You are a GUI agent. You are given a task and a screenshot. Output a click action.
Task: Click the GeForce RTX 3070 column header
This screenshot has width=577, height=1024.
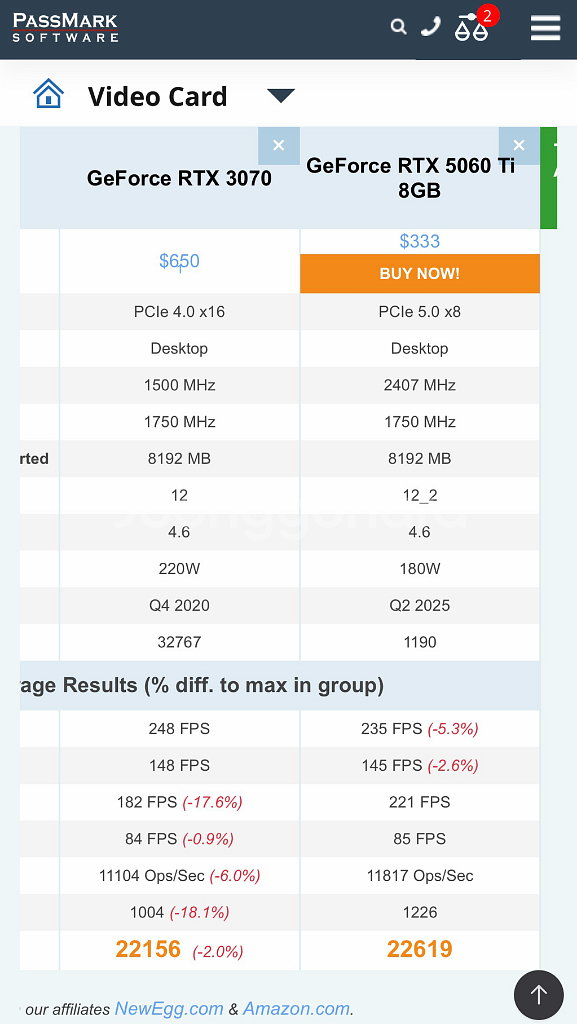click(178, 178)
